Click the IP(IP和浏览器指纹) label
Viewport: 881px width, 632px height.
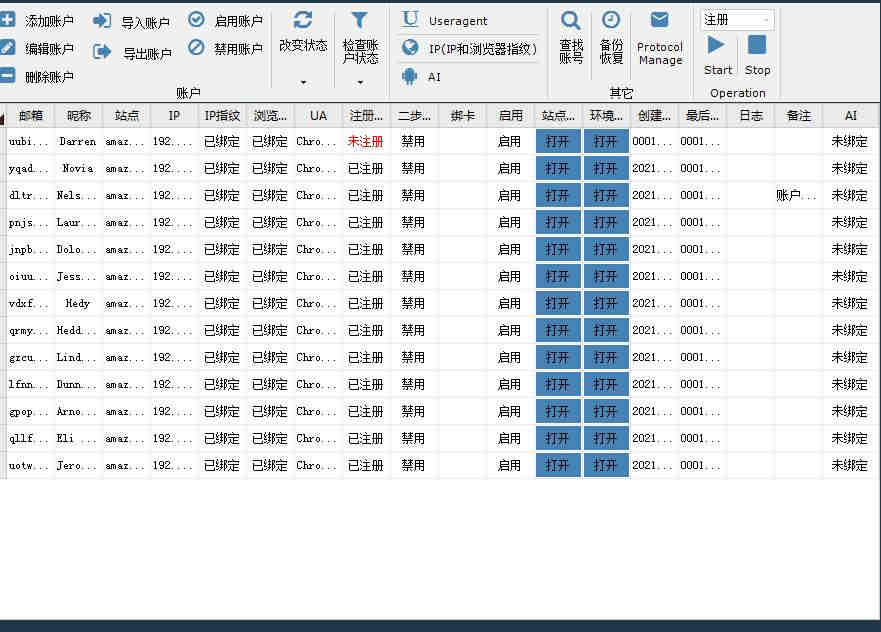483,49
